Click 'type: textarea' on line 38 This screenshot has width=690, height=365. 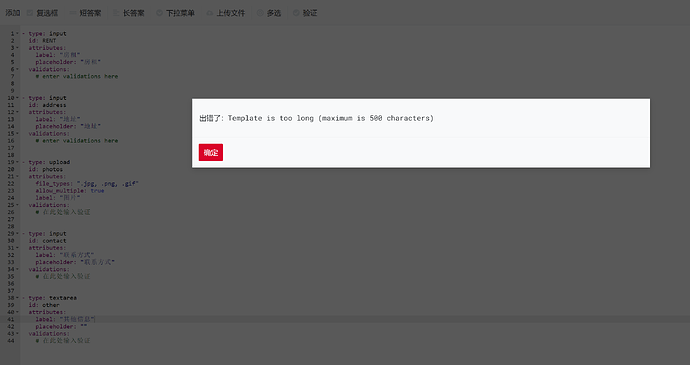pyautogui.click(x=53, y=298)
